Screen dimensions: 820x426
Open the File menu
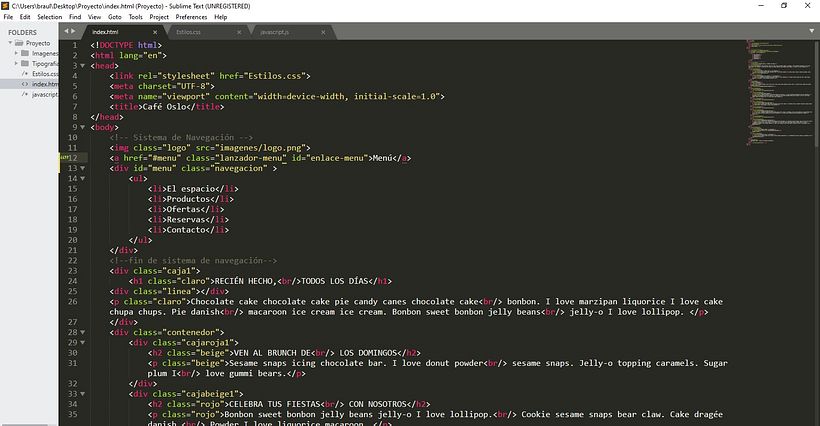tap(8, 17)
